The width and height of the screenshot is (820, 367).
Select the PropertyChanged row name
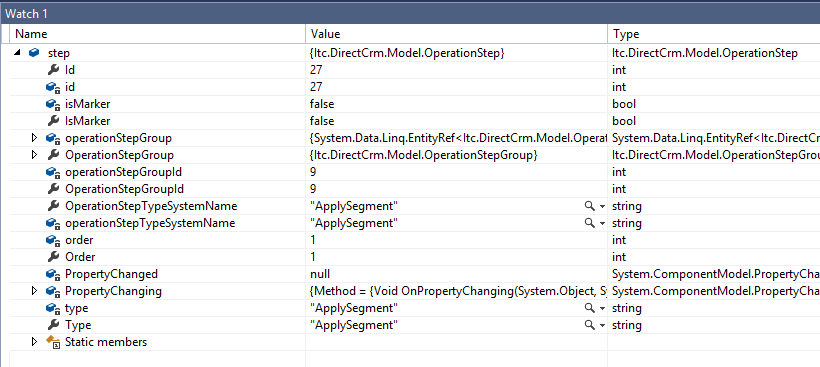pos(111,274)
